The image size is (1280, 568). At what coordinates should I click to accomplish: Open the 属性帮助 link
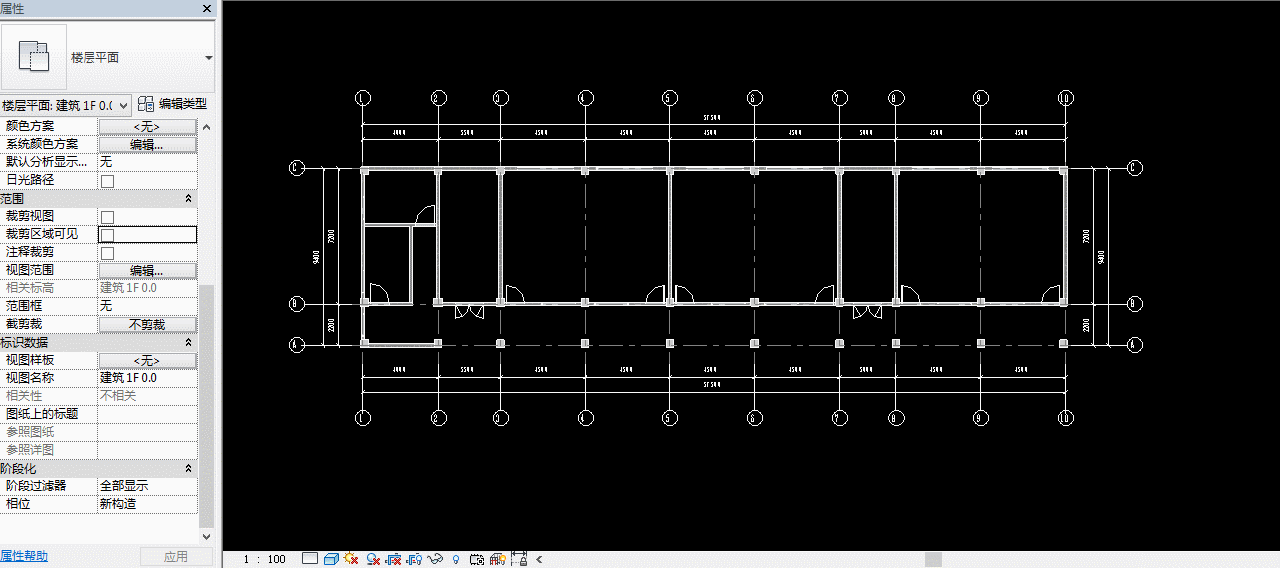[x=24, y=556]
